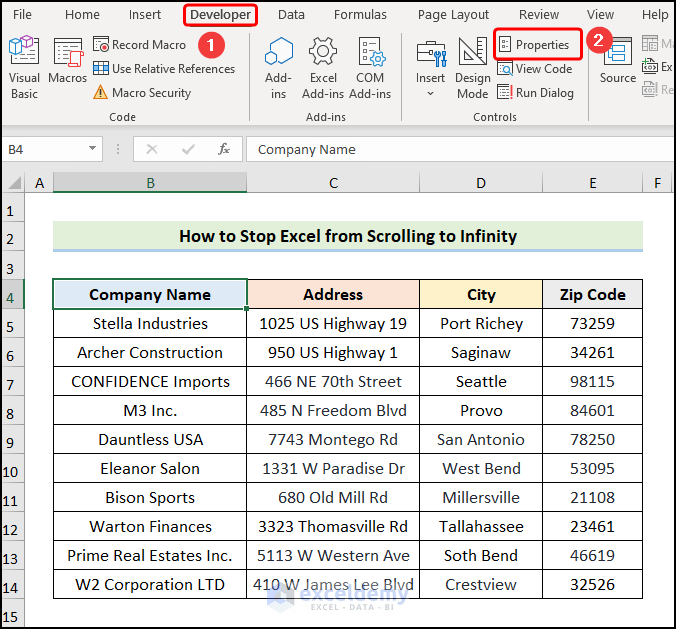Click the Properties button
The width and height of the screenshot is (676, 629).
point(538,45)
